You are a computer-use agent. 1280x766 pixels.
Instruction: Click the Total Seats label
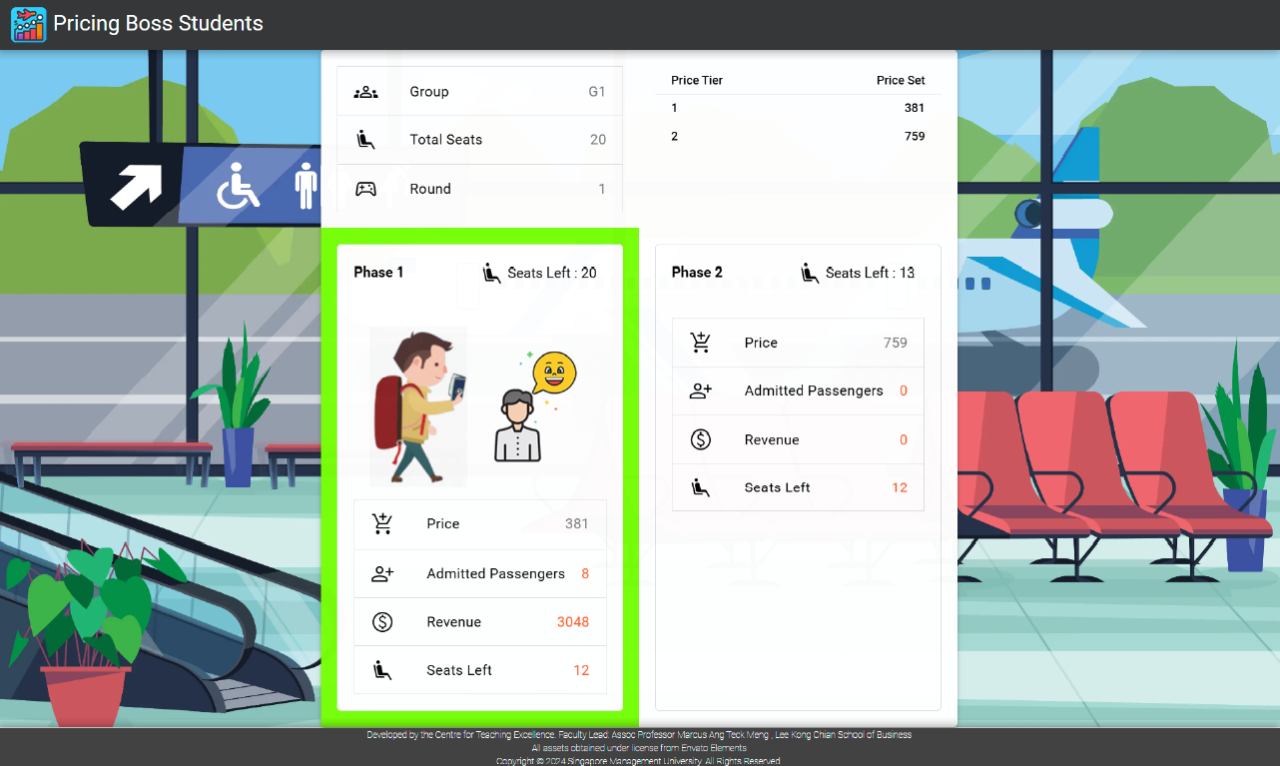pyautogui.click(x=446, y=140)
